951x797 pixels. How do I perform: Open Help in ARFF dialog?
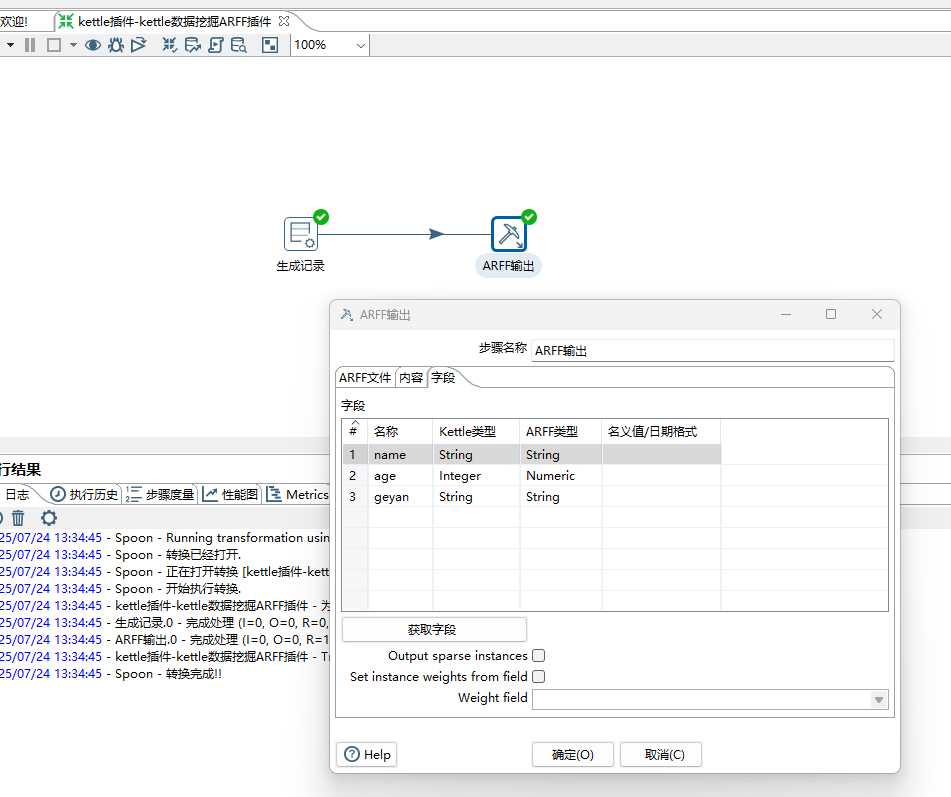tap(367, 755)
